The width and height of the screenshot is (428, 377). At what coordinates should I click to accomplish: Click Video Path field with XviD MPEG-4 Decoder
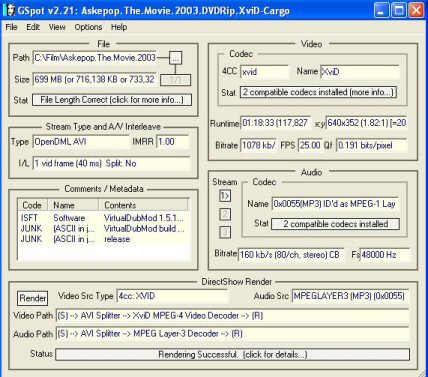[232, 316]
